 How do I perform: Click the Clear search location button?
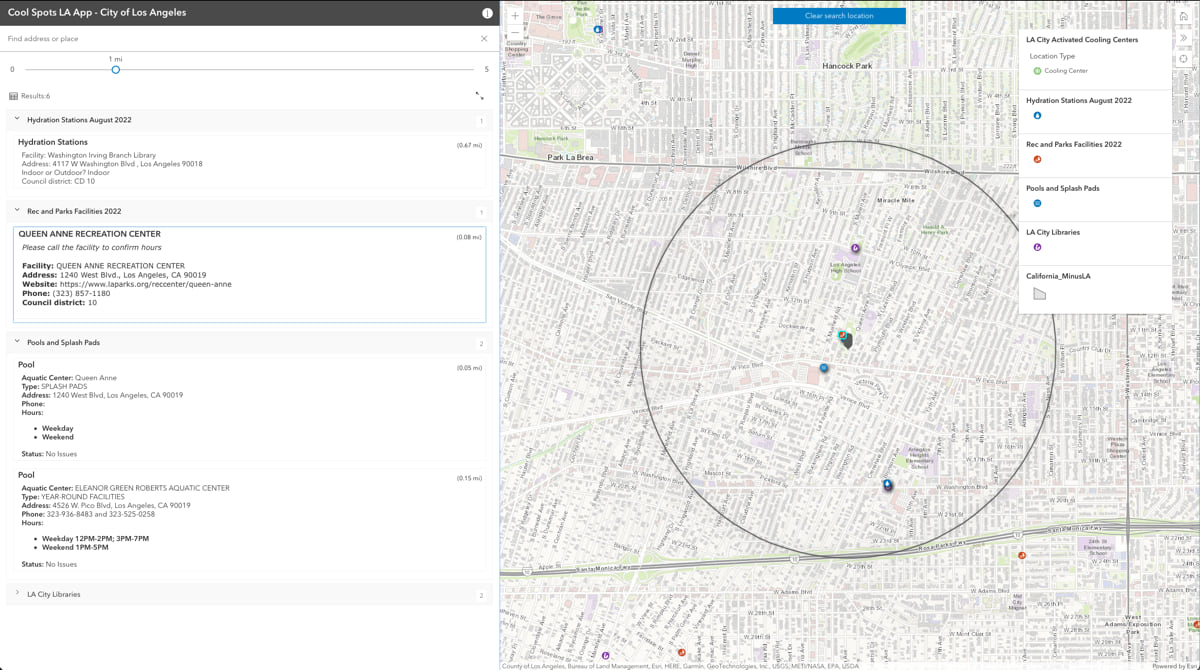pyautogui.click(x=839, y=16)
